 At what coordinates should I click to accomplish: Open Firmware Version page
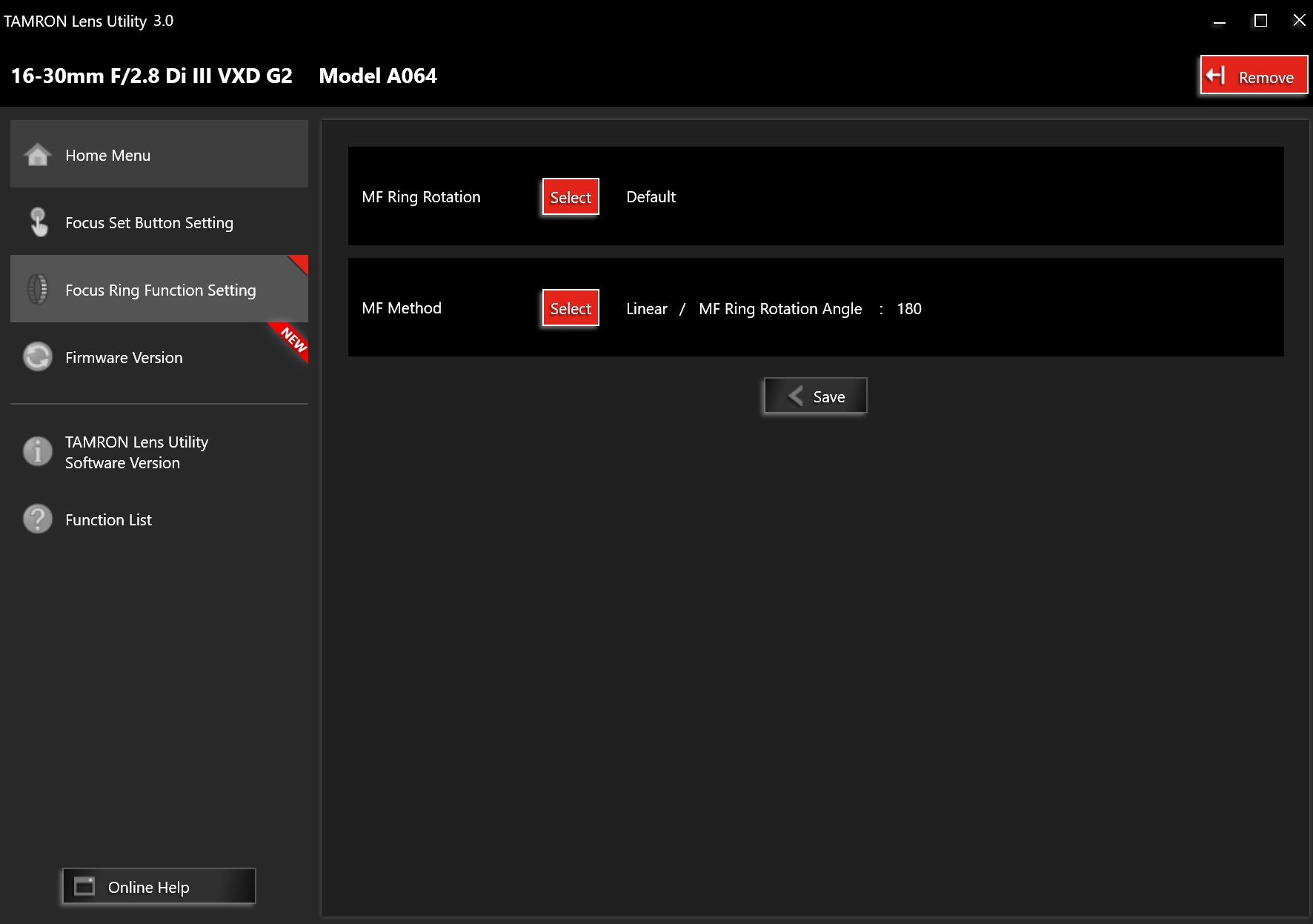159,356
